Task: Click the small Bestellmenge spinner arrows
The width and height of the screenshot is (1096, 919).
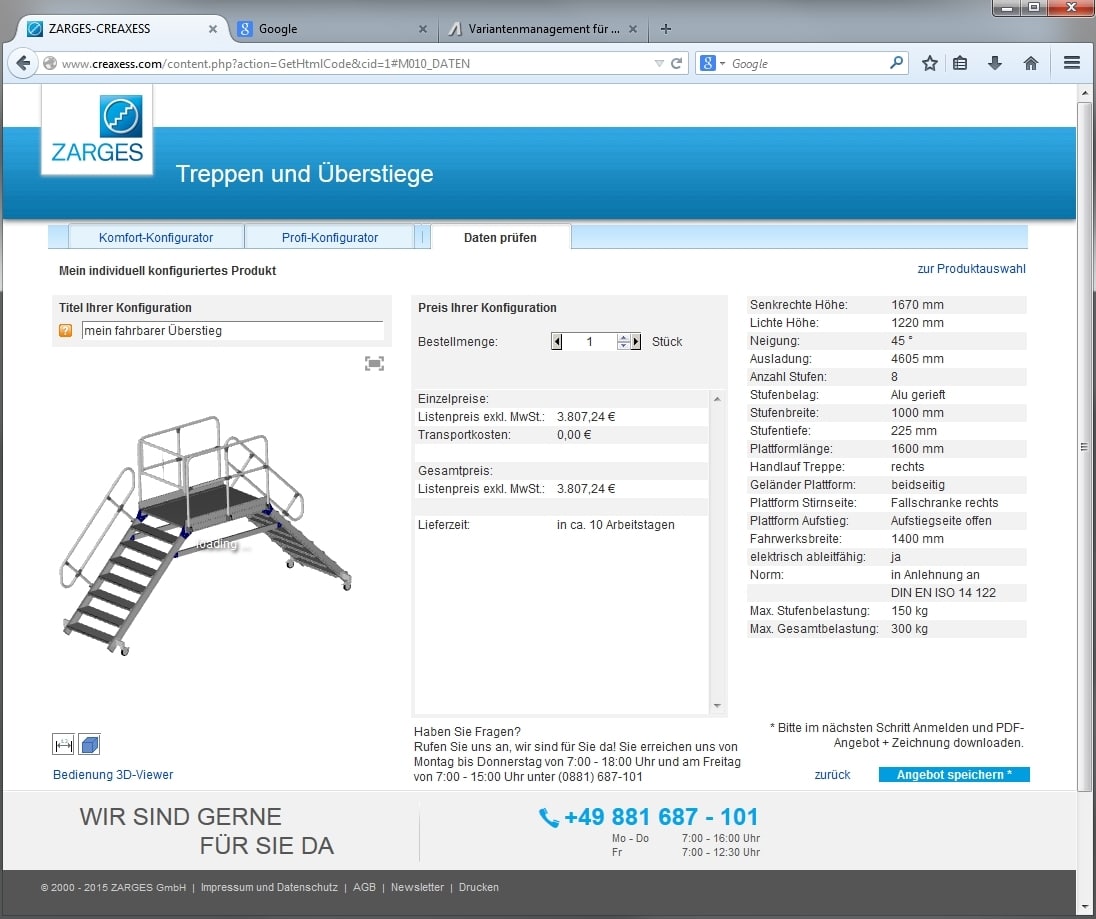Action: click(623, 342)
